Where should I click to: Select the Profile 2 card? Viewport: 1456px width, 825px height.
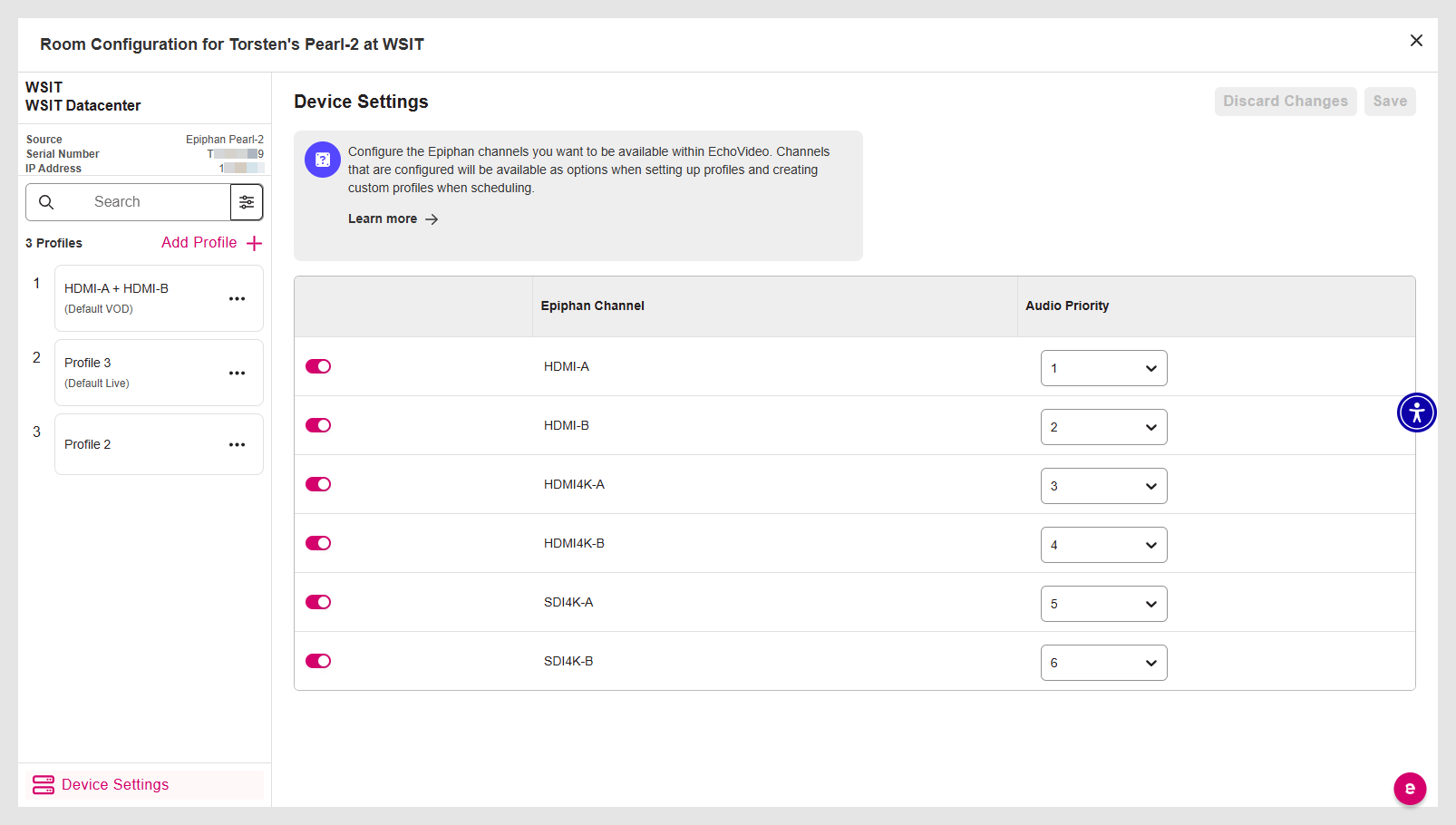[159, 444]
